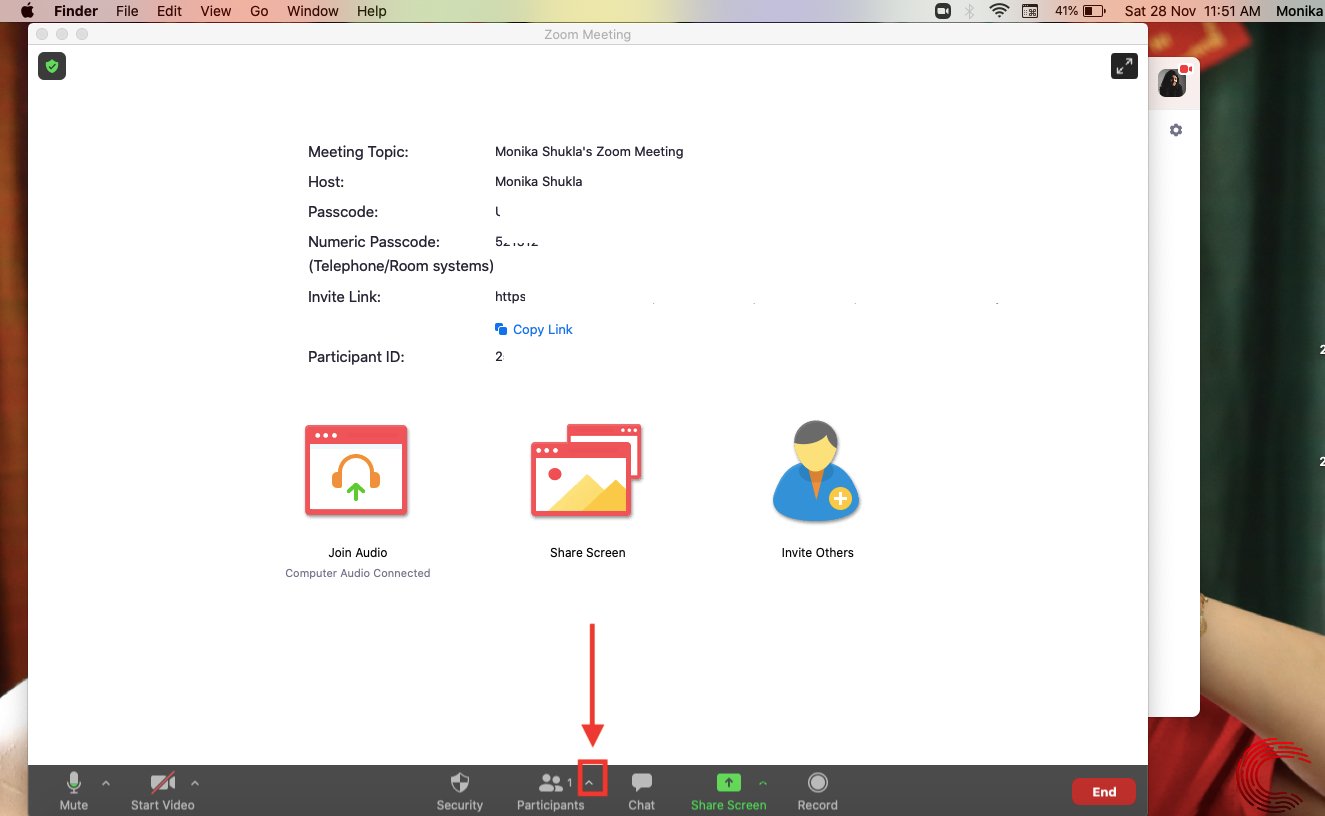Mute the microphone
Viewport: 1325px width, 816px height.
tap(73, 790)
